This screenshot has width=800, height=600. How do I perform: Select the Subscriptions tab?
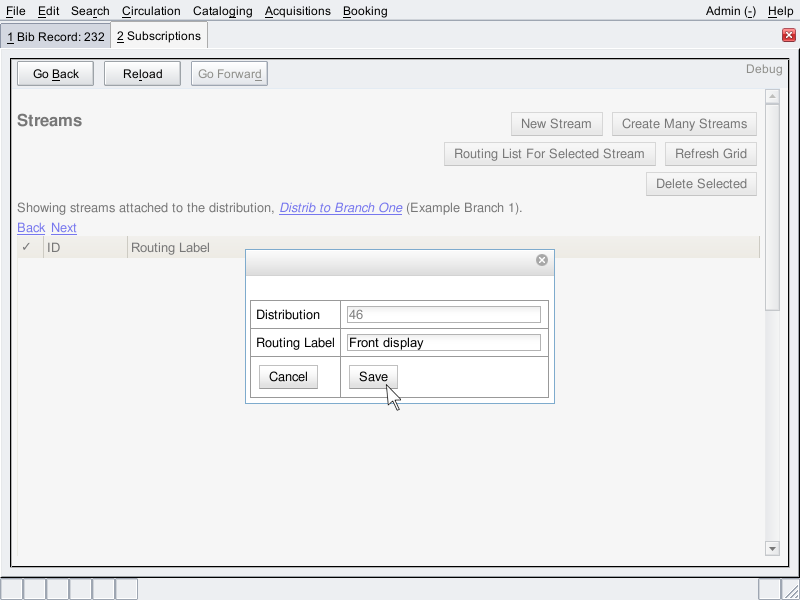tap(159, 36)
